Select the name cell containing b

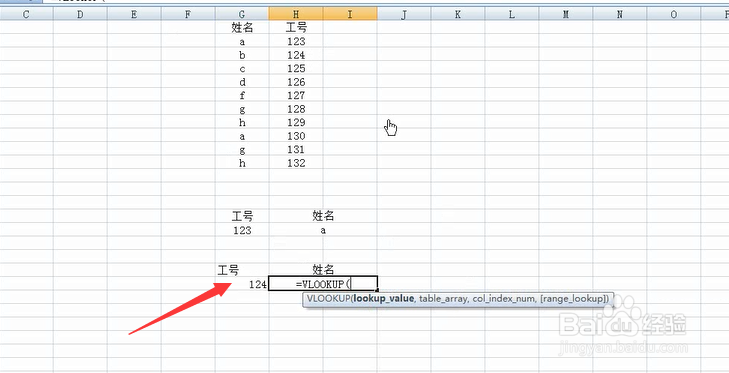242,55
